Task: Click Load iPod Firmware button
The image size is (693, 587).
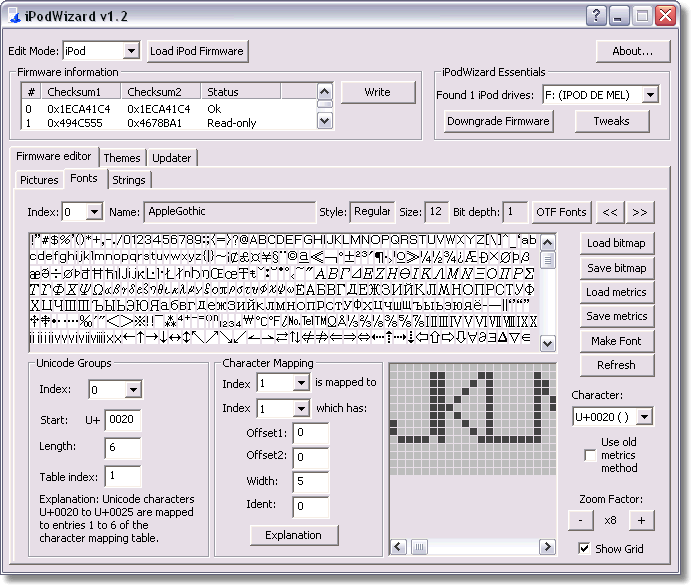Action: tap(196, 51)
